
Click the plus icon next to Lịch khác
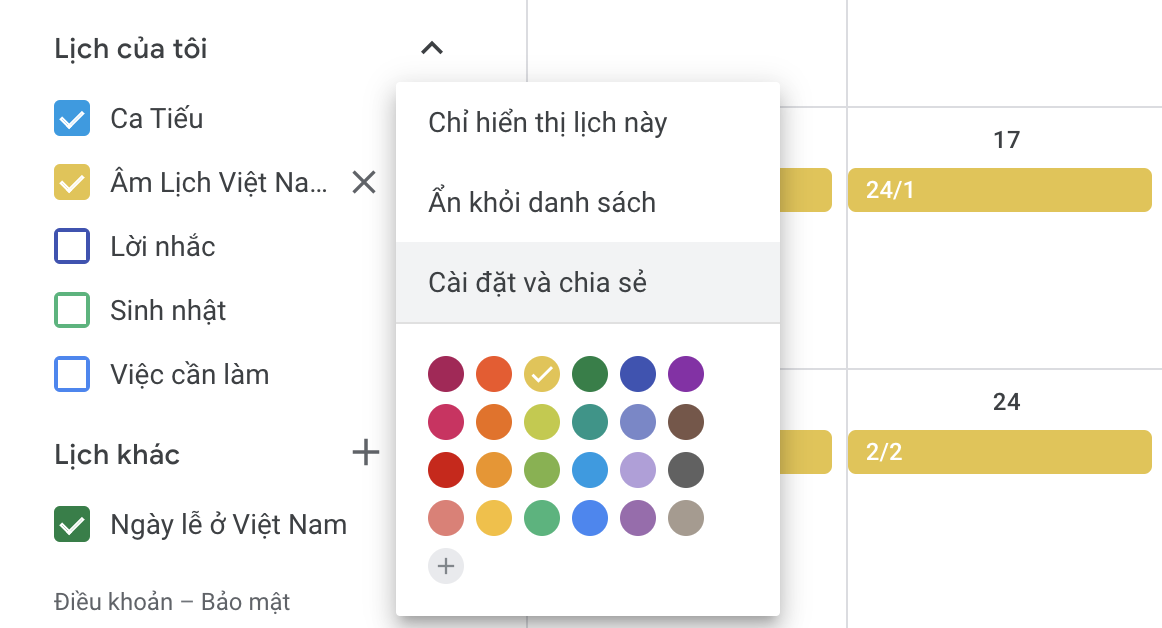(x=366, y=453)
